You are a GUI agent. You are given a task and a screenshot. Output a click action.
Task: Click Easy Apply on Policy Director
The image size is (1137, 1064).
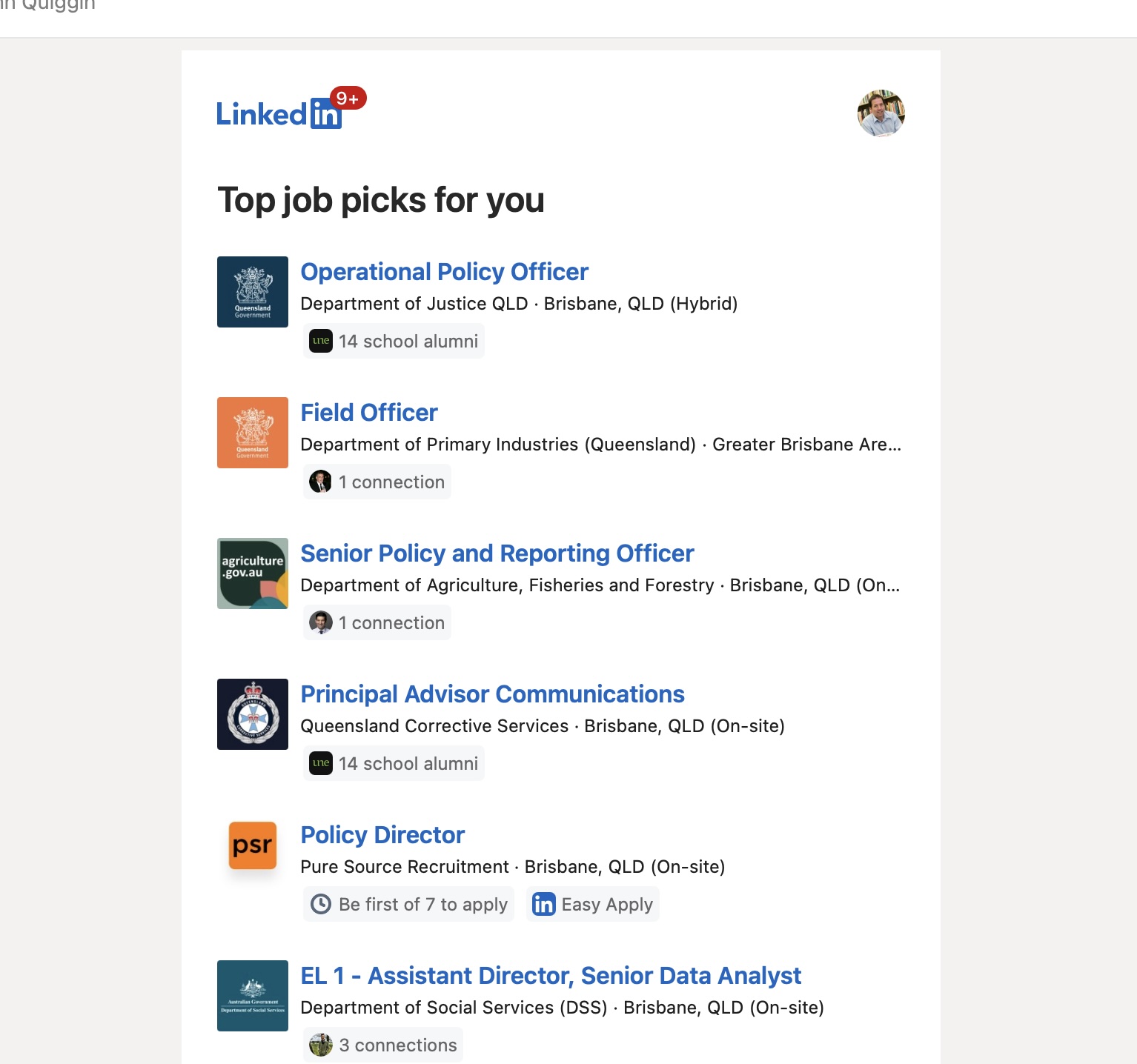pos(593,905)
